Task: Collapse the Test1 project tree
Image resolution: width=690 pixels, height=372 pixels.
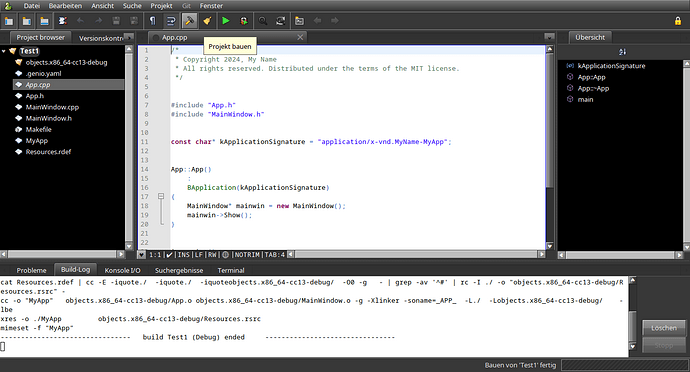Action: tap(4, 51)
